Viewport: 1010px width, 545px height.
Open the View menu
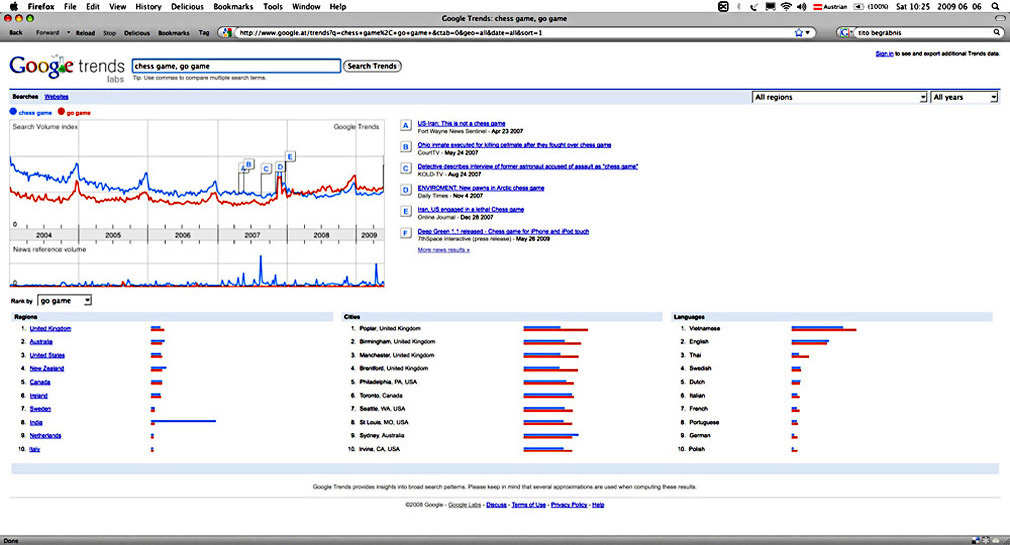click(x=118, y=6)
